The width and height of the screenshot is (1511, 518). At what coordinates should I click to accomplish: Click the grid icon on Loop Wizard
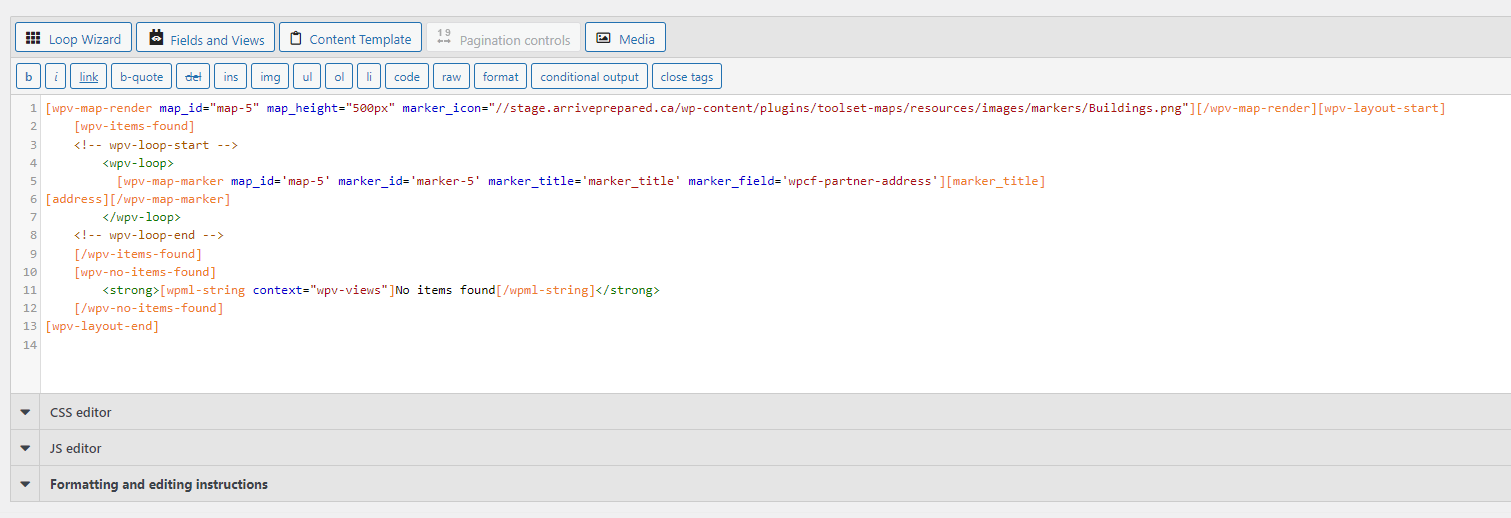[33, 38]
